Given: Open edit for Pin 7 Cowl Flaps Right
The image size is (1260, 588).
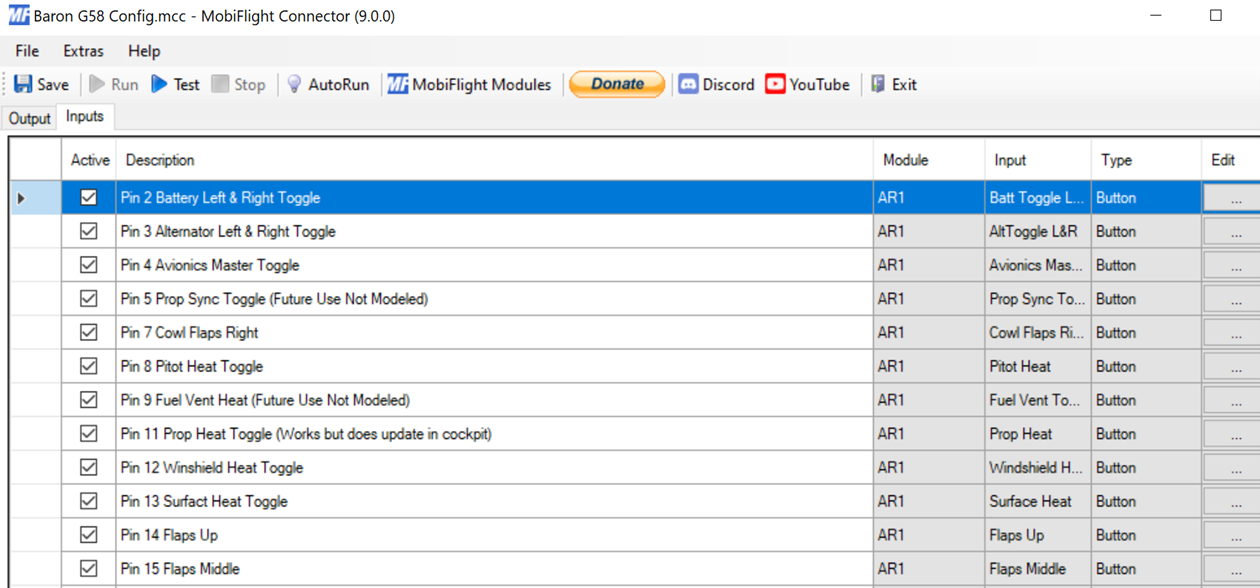Looking at the screenshot, I should point(1232,332).
